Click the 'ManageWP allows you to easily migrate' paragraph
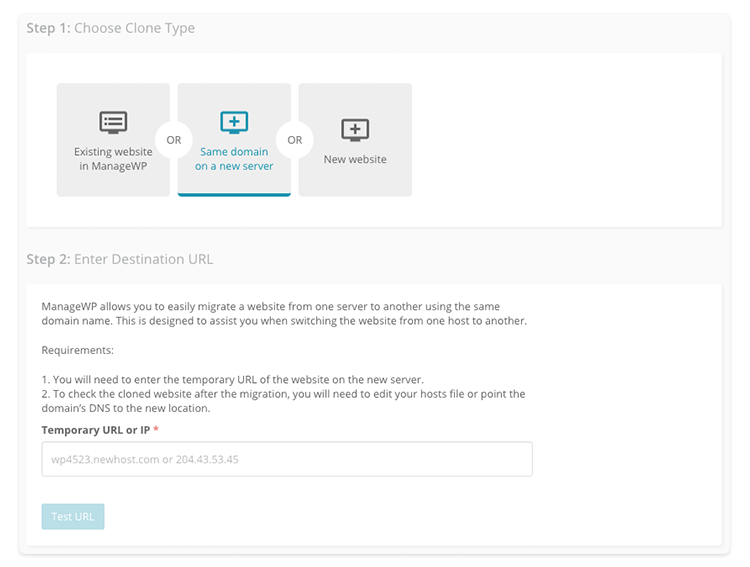Image resolution: width=750 pixels, height=567 pixels. (x=284, y=313)
